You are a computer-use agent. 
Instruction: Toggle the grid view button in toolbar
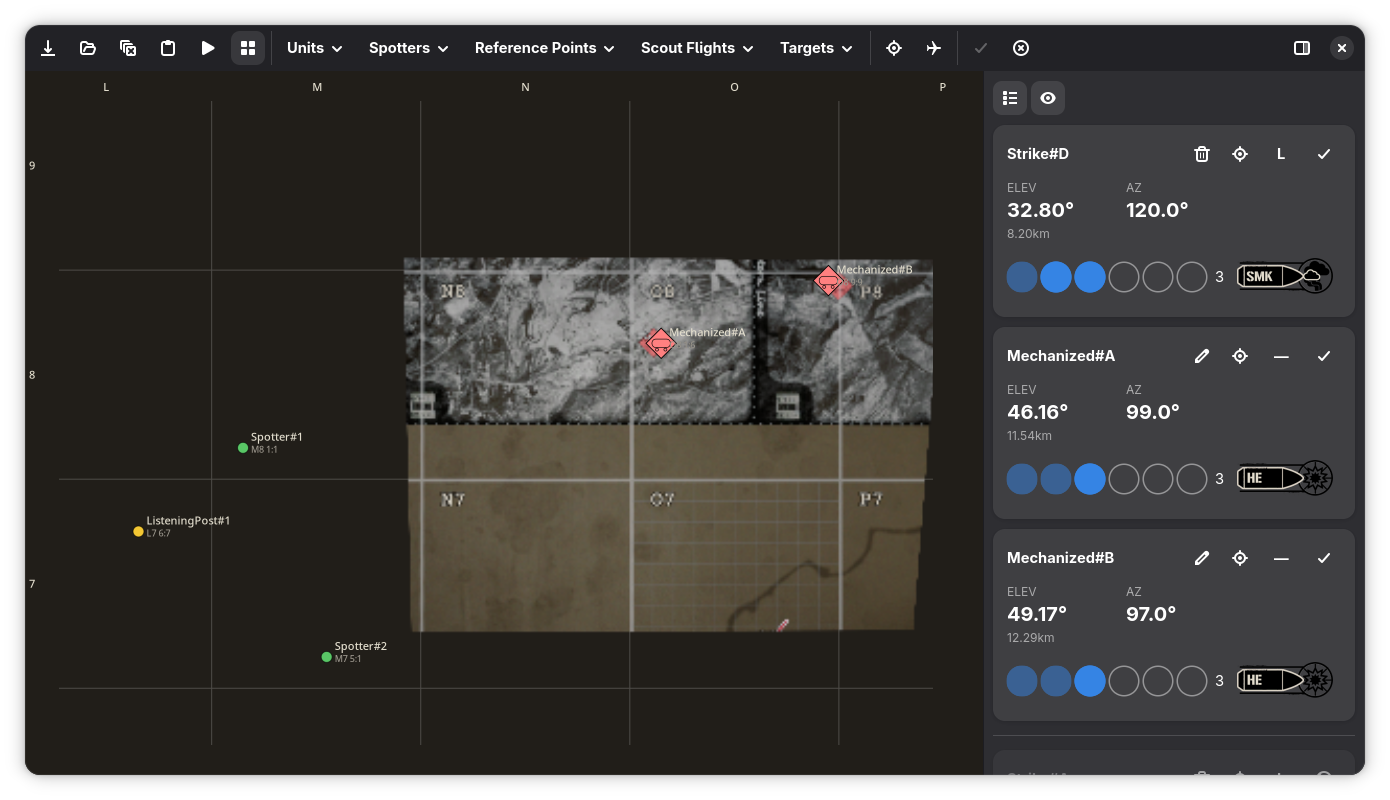coord(248,48)
